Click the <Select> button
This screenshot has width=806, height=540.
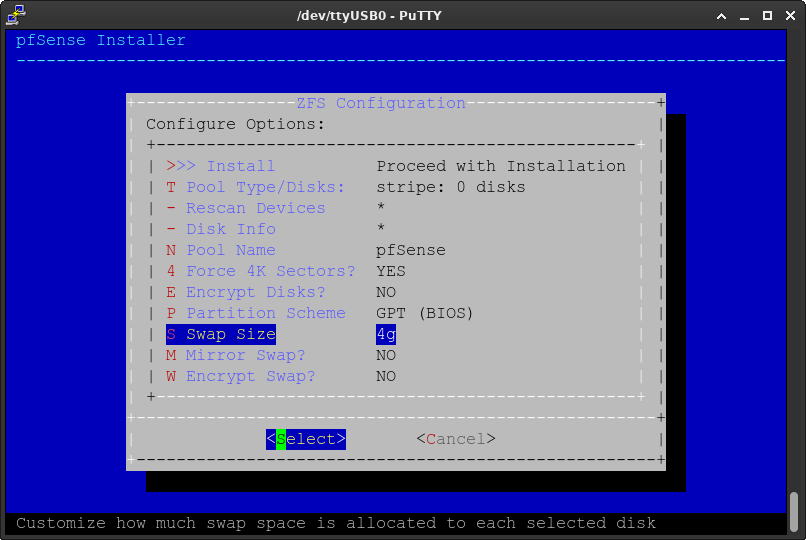coord(306,439)
